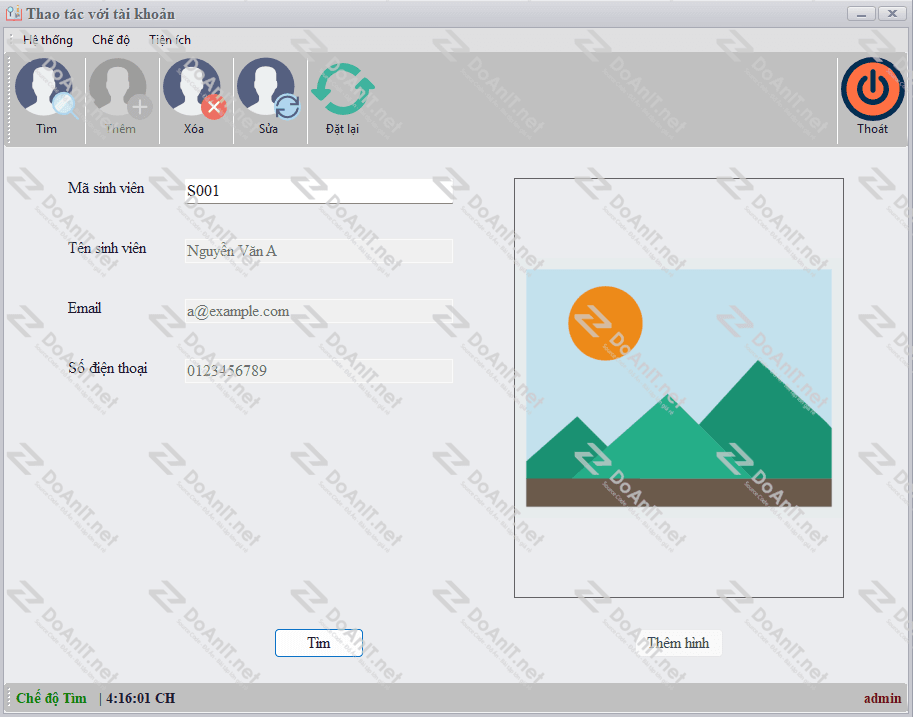
Task: Click the Tìm button below the form
Action: pos(319,642)
